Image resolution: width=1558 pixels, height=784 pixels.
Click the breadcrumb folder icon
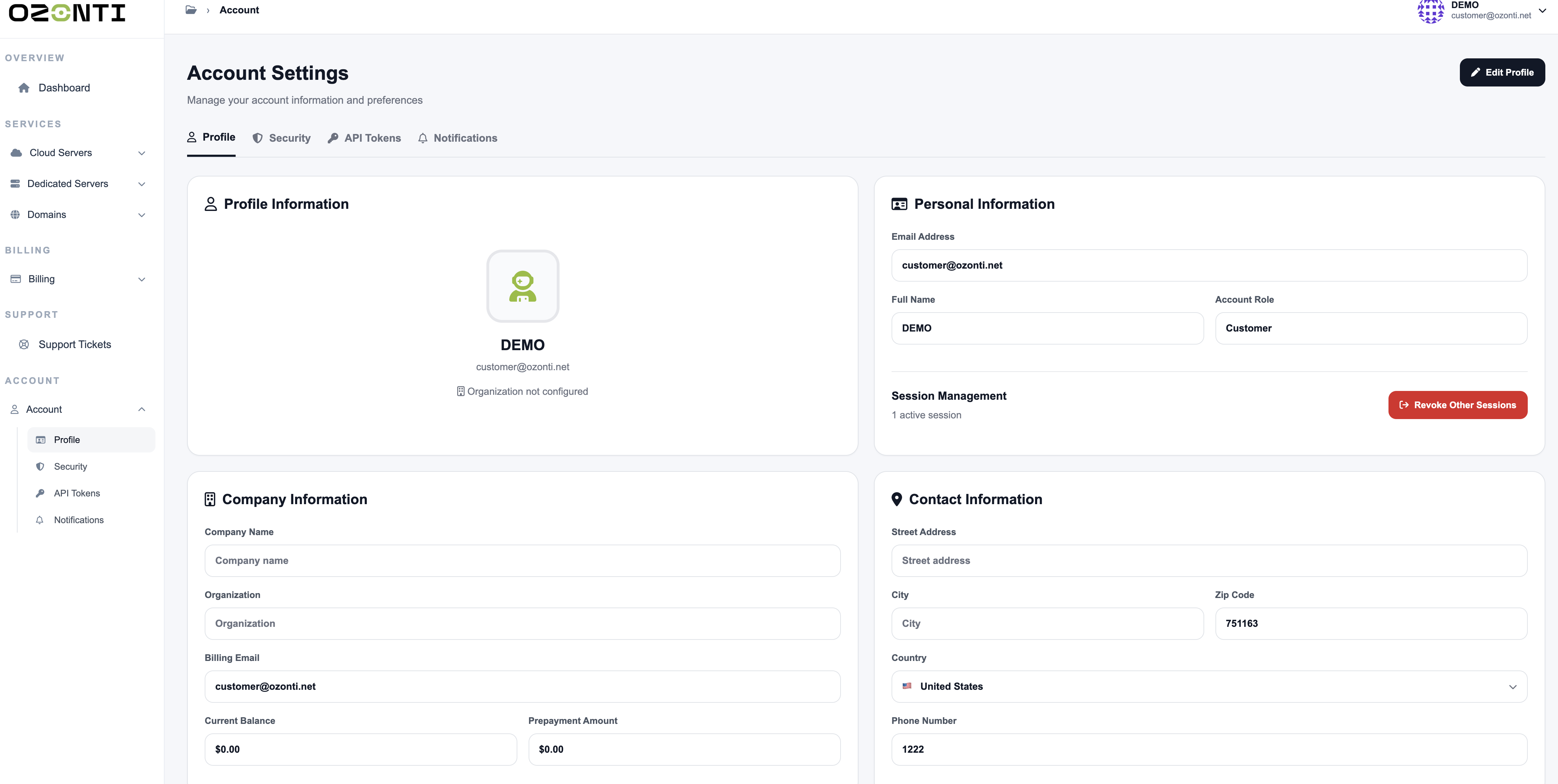pyautogui.click(x=191, y=10)
